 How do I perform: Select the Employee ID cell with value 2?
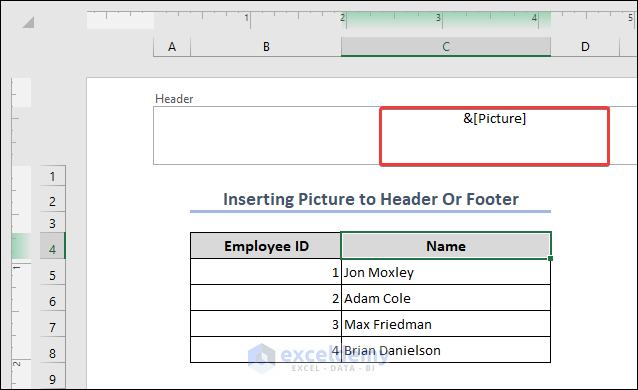[x=266, y=298]
